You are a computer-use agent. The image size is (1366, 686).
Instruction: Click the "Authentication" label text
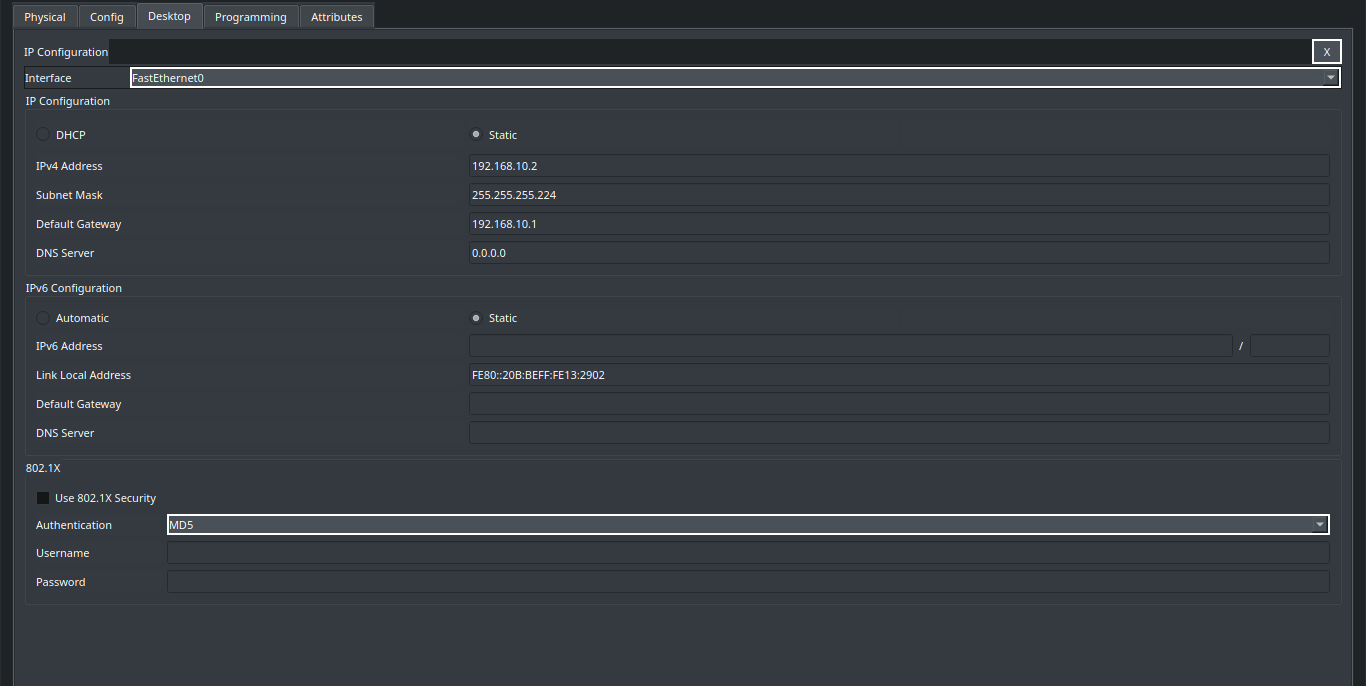(x=74, y=525)
